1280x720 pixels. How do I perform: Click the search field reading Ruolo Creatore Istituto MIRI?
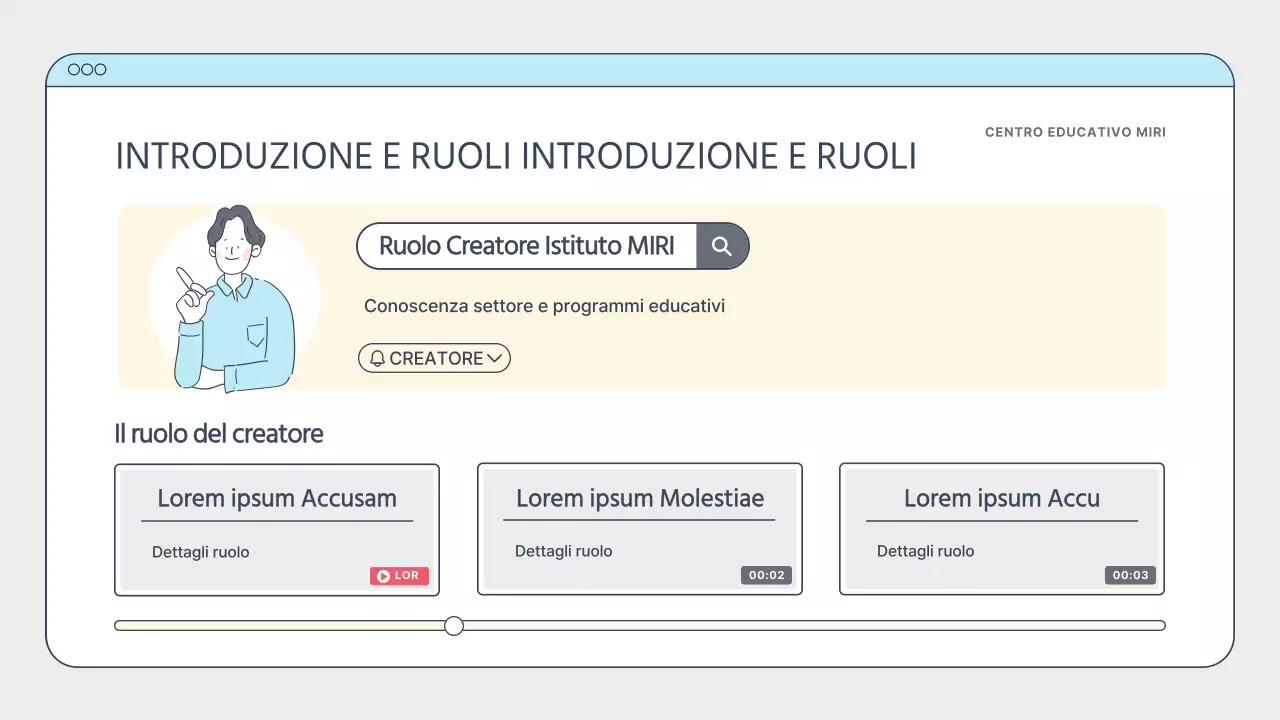(525, 246)
